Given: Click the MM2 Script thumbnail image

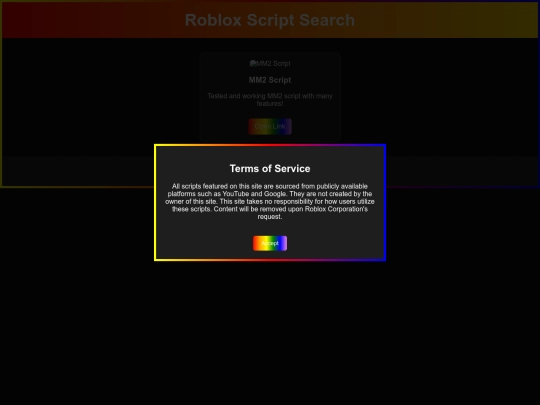Looking at the screenshot, I should 270,63.
